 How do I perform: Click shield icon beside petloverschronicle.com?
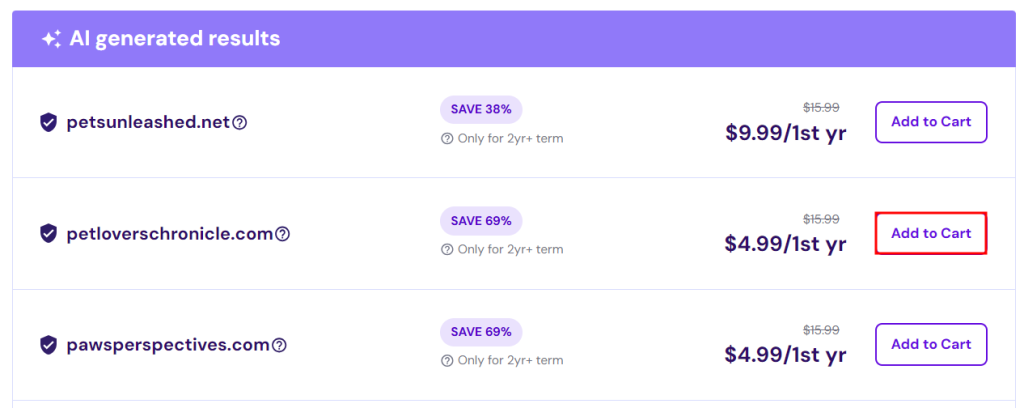point(48,233)
